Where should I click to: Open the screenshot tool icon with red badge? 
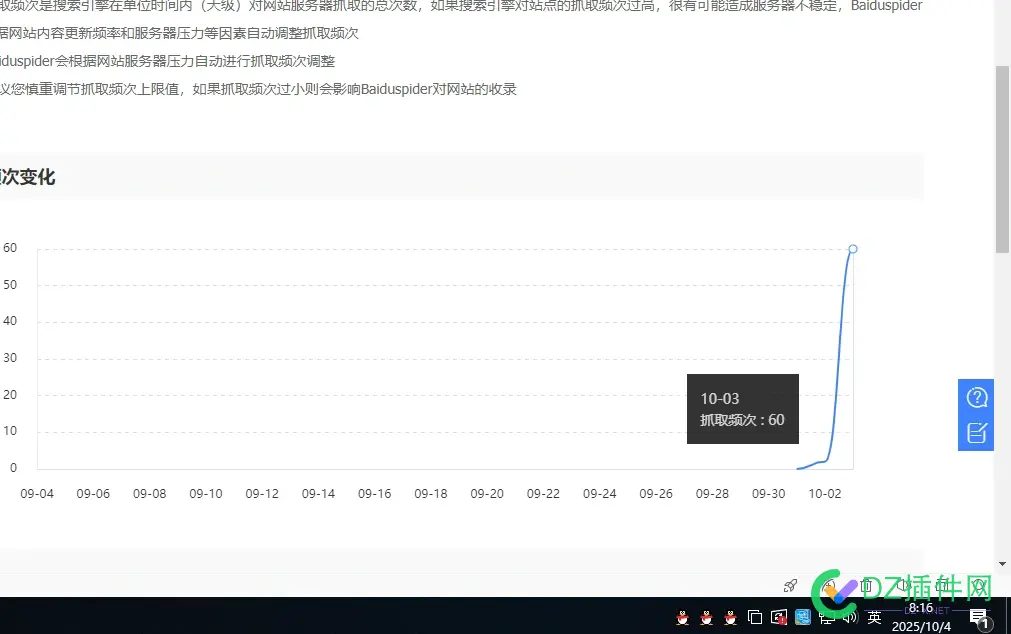point(779,617)
